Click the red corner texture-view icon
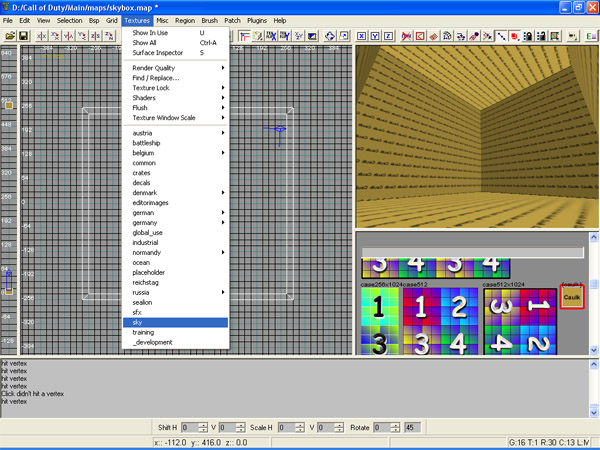Viewport: 600px width, 450px height. click(x=244, y=36)
